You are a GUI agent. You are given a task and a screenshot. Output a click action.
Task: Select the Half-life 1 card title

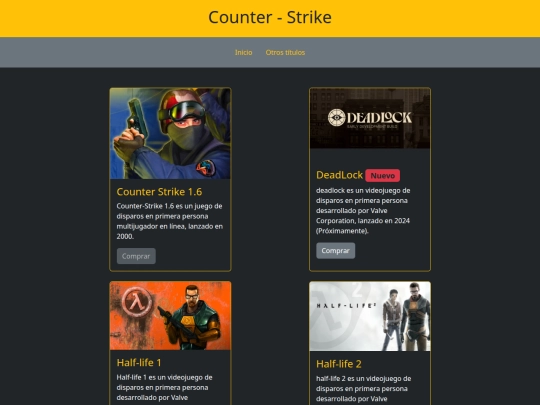click(139, 363)
